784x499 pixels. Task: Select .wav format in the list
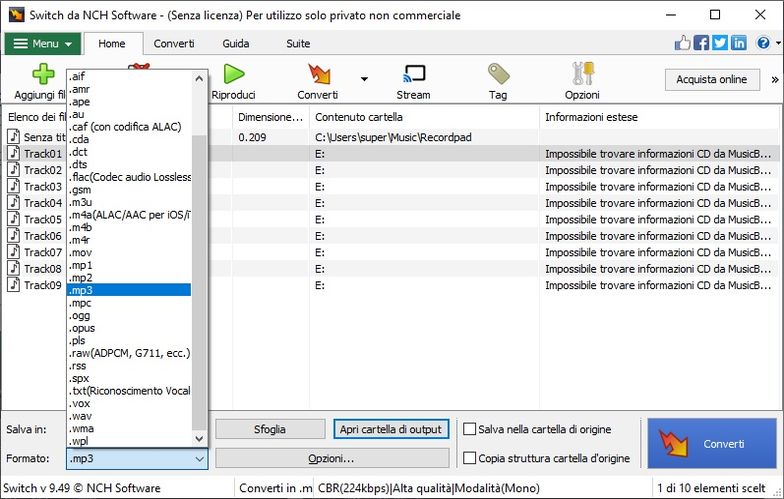click(x=129, y=416)
